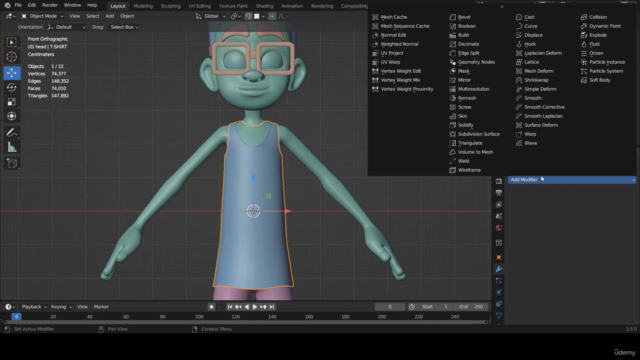
Task: Open the Orientation Default dropdown
Action: (x=67, y=27)
